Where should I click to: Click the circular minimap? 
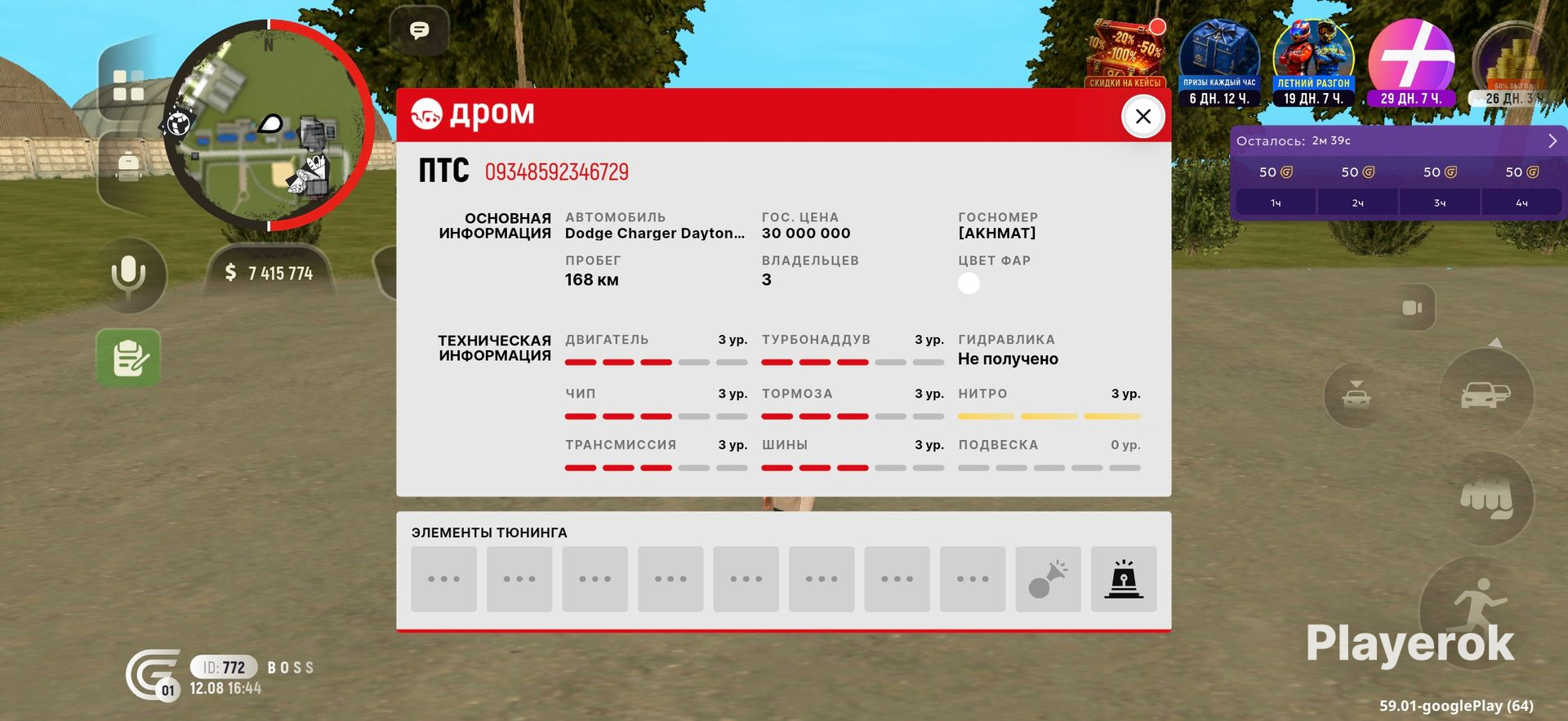(x=268, y=125)
